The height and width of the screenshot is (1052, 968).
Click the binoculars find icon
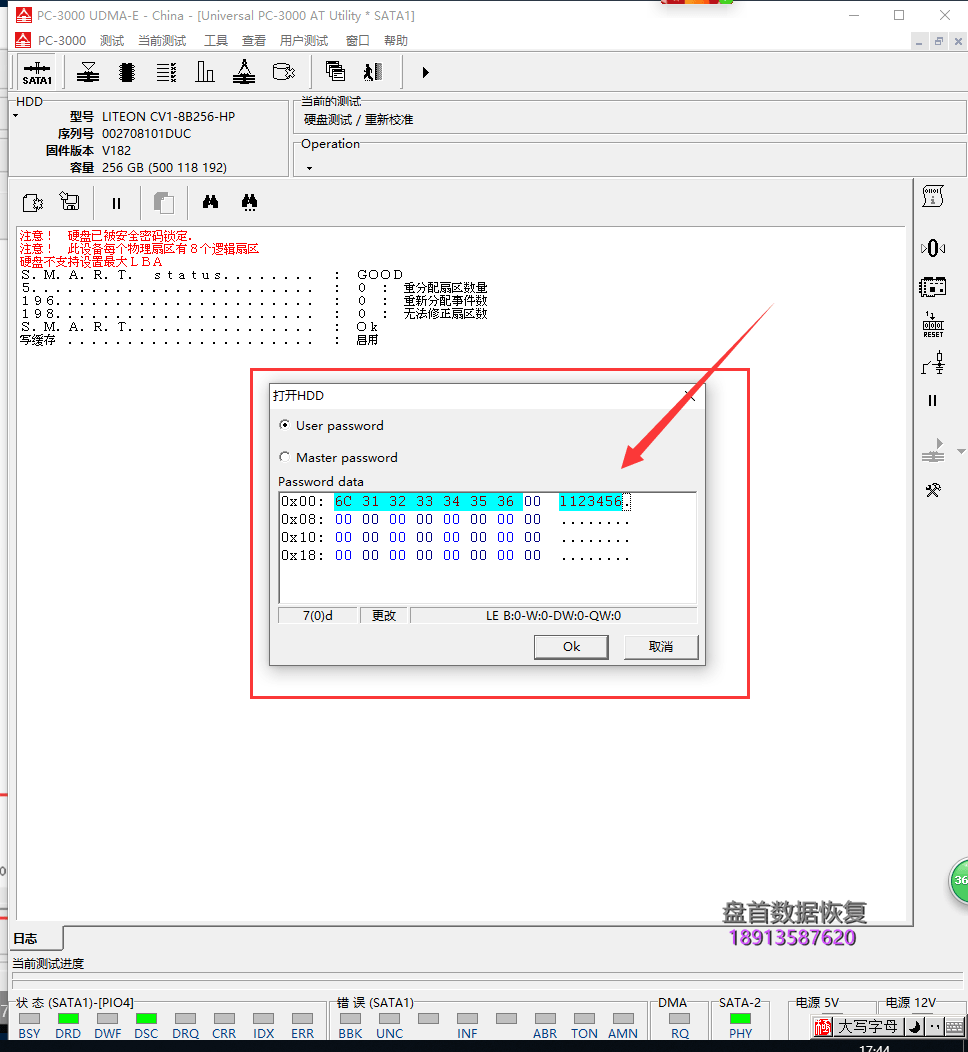(x=211, y=201)
